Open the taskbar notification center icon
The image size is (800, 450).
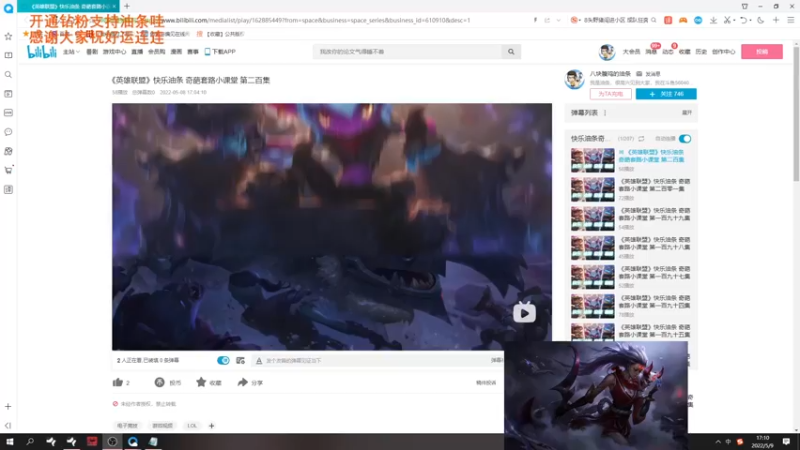coord(786,441)
